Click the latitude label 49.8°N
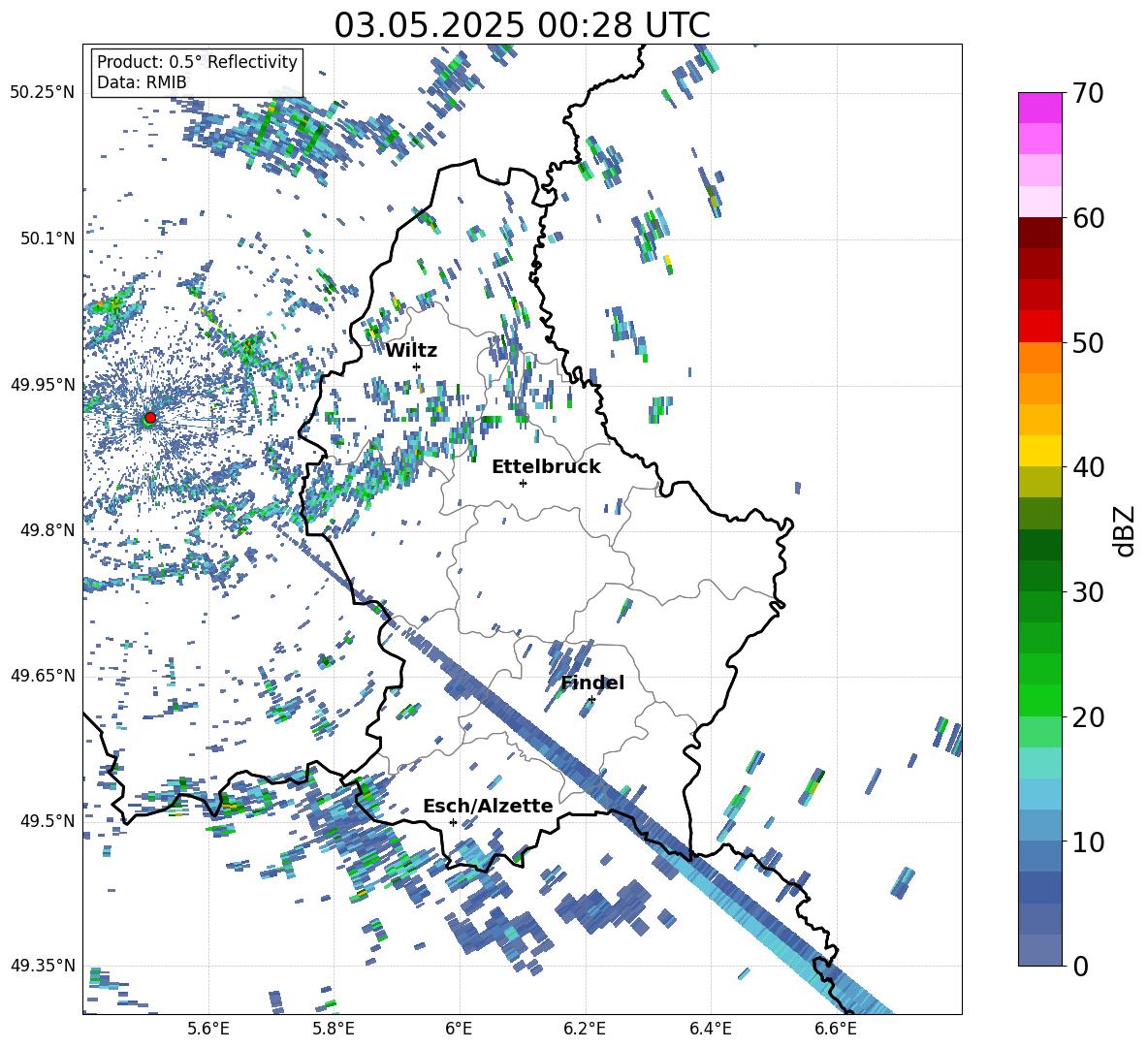The height and width of the screenshot is (1048, 1148). tap(47, 529)
